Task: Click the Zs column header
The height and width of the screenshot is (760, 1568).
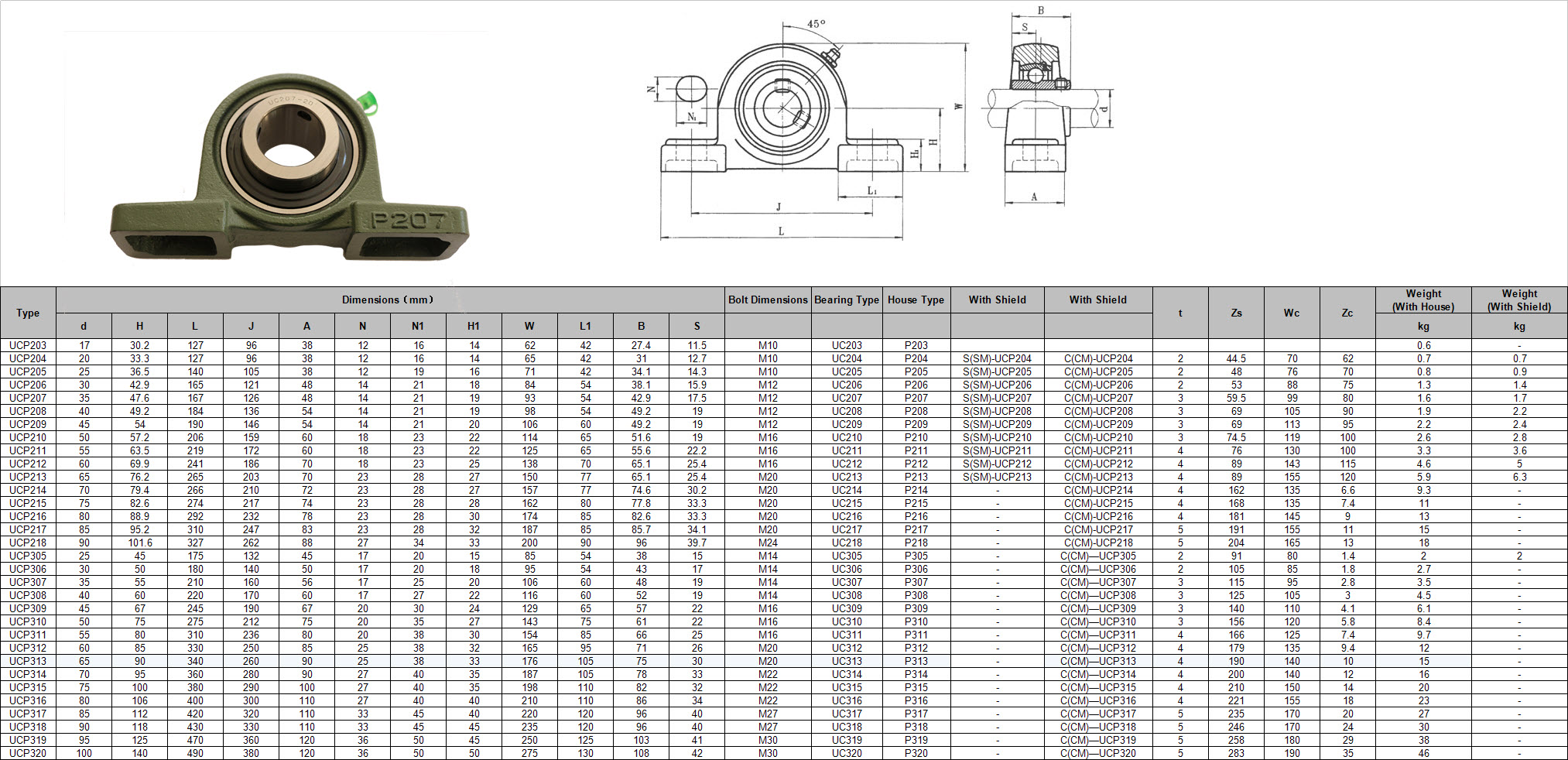Action: (1236, 313)
